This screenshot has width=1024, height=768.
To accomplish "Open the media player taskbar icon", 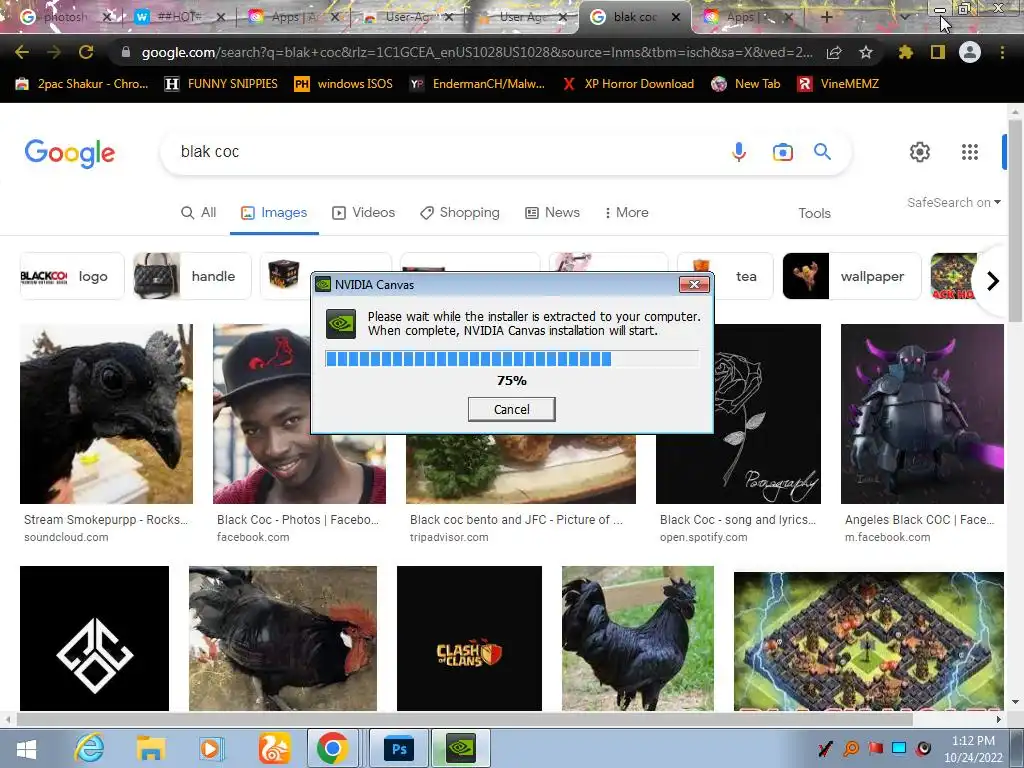I will point(211,748).
